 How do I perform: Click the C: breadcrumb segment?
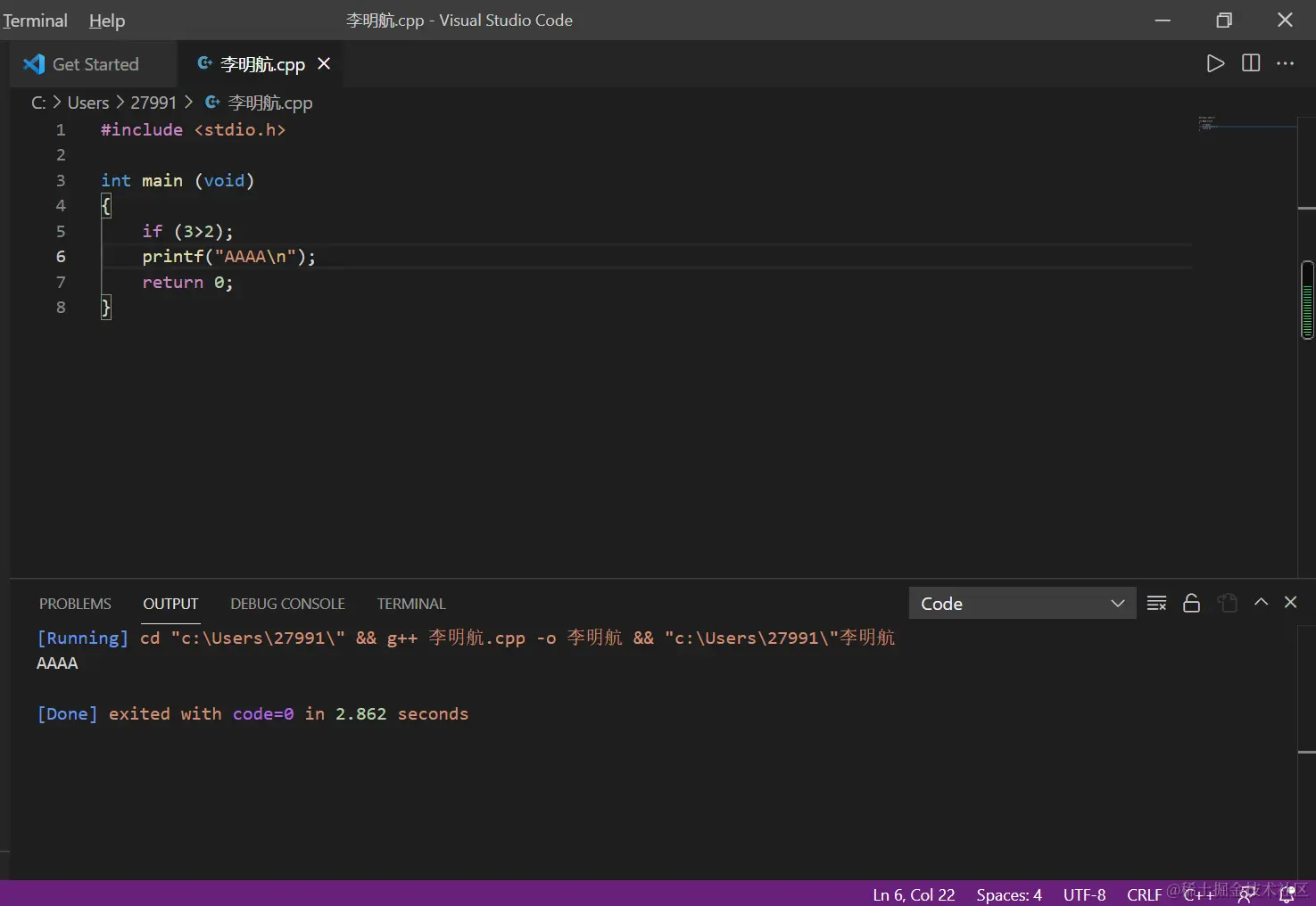[x=38, y=103]
